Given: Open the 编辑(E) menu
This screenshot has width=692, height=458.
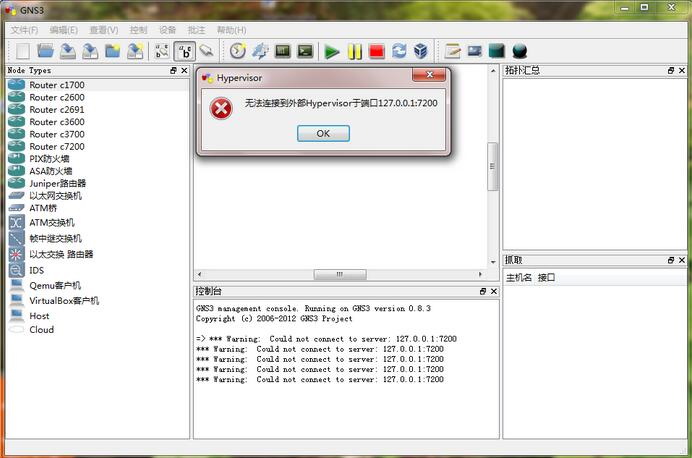Looking at the screenshot, I should [x=64, y=30].
